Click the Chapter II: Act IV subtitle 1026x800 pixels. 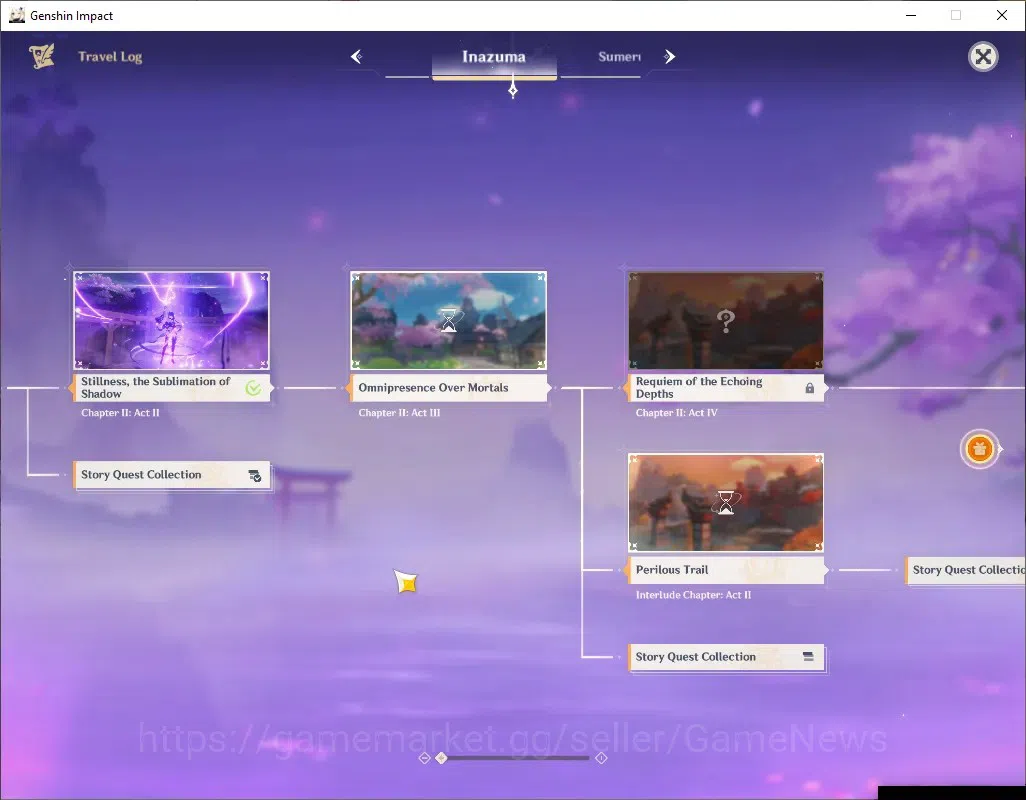(677, 413)
